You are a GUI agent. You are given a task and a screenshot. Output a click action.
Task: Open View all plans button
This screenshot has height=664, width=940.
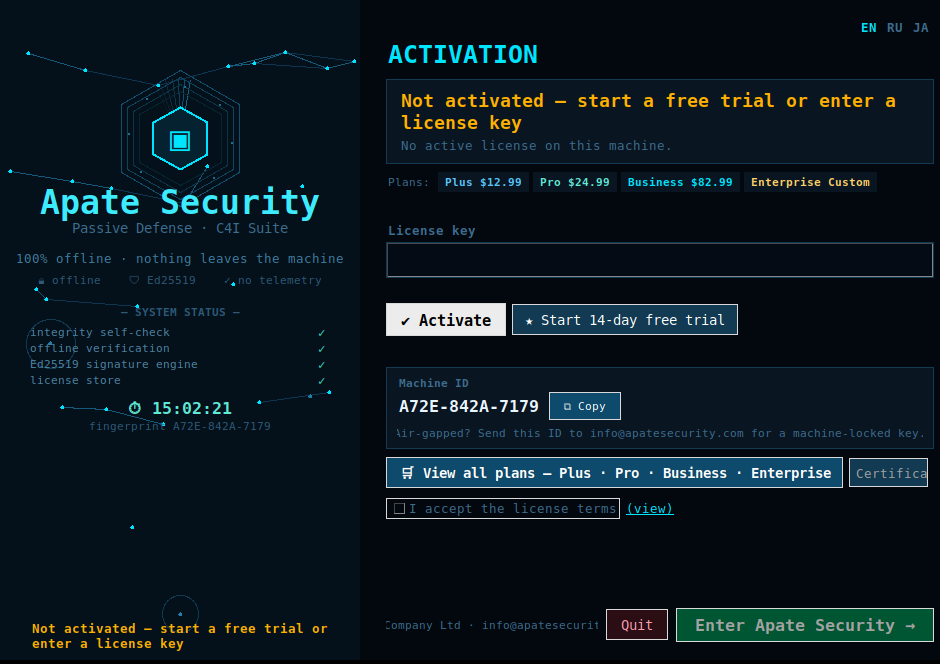pyautogui.click(x=614, y=473)
